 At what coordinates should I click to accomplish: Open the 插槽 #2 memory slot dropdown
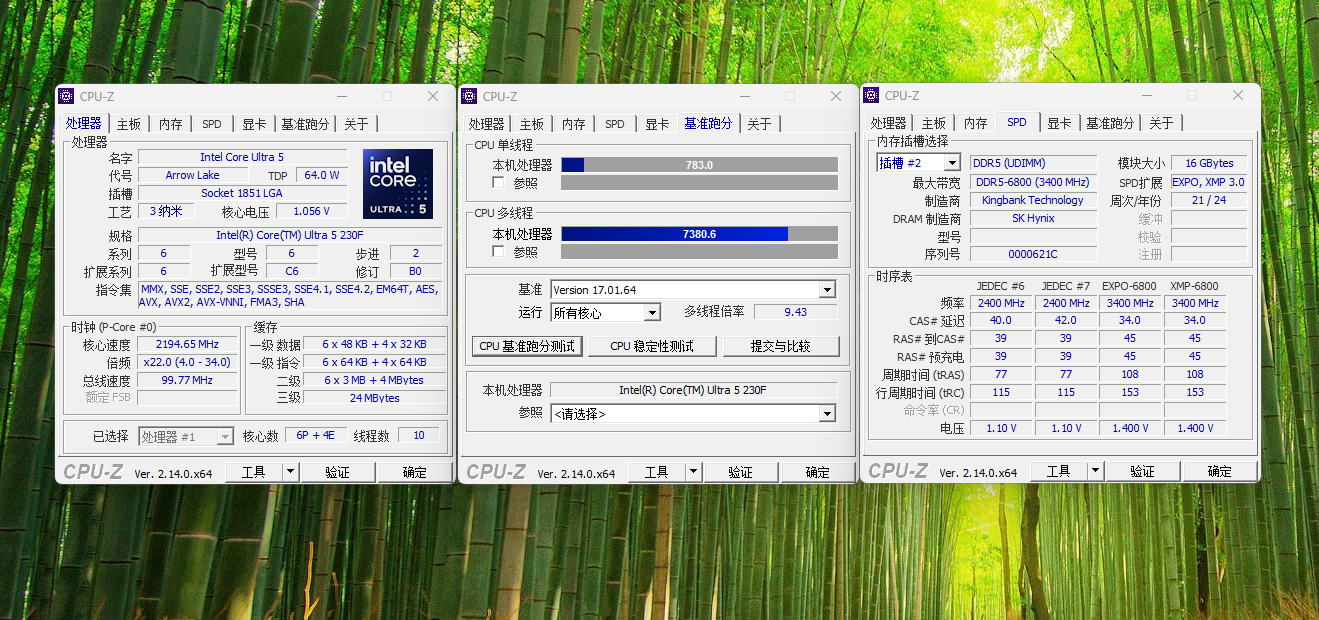[x=951, y=162]
